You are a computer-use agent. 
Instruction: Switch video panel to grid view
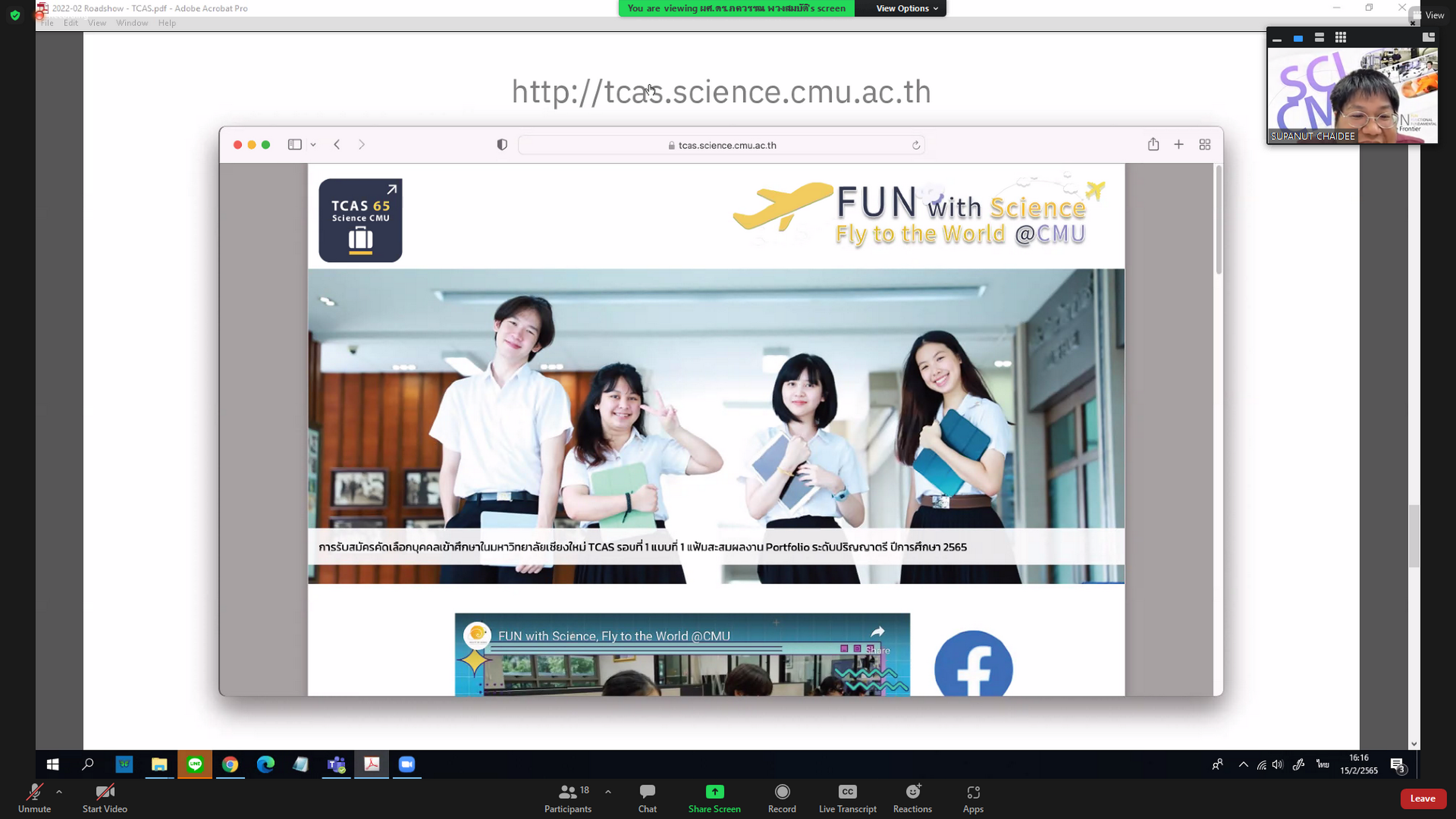coord(1340,38)
